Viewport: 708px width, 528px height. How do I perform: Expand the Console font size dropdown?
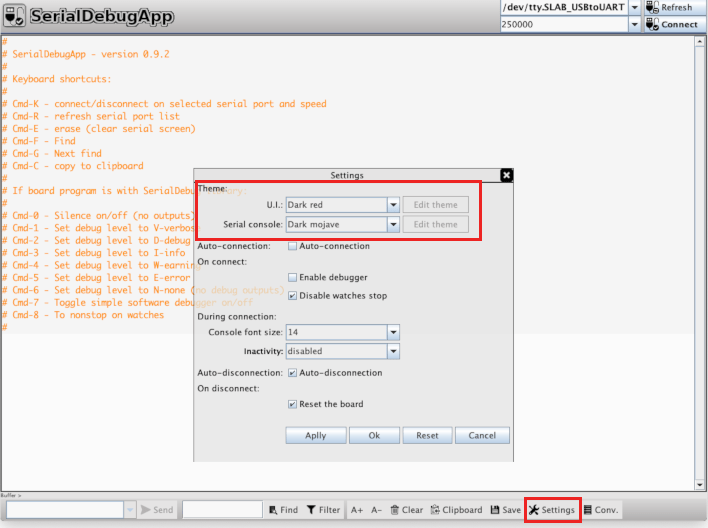point(393,332)
